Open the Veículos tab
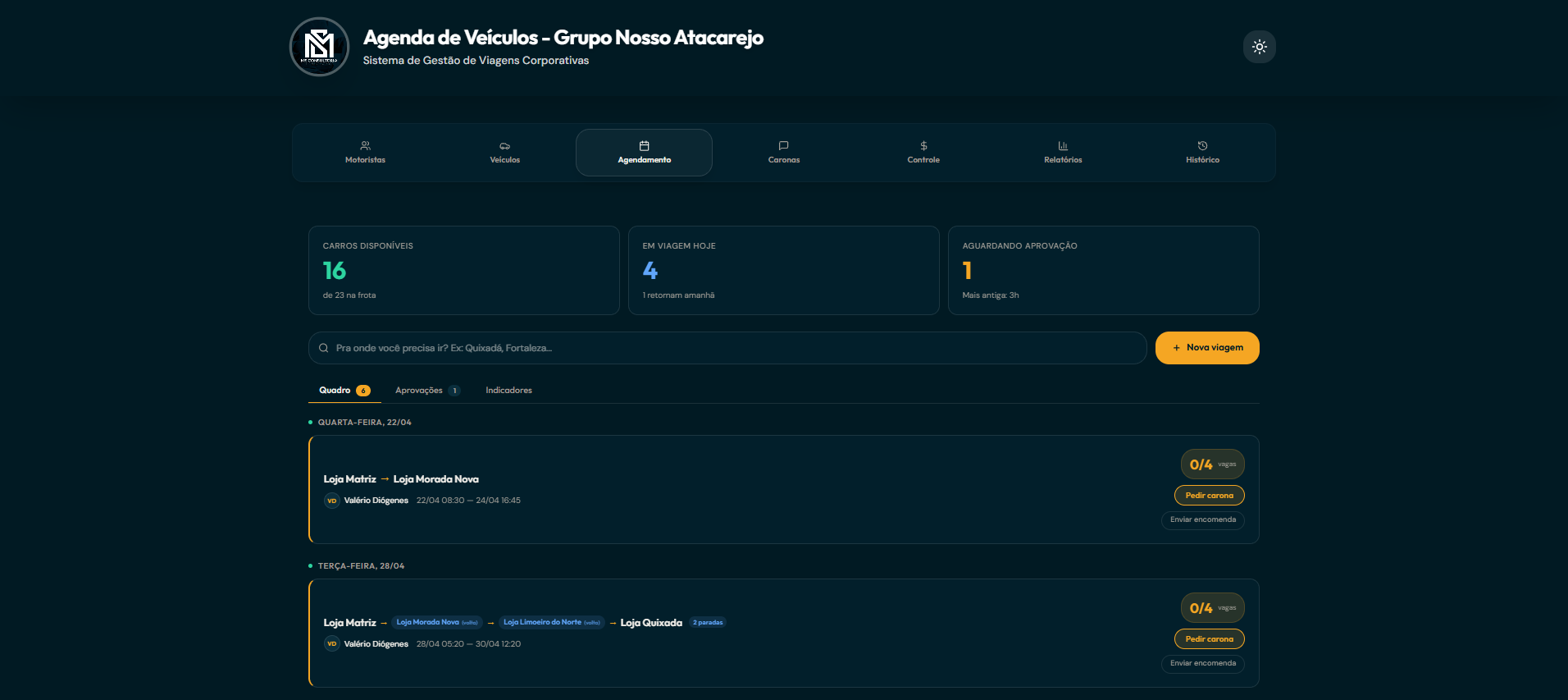 pos(505,153)
